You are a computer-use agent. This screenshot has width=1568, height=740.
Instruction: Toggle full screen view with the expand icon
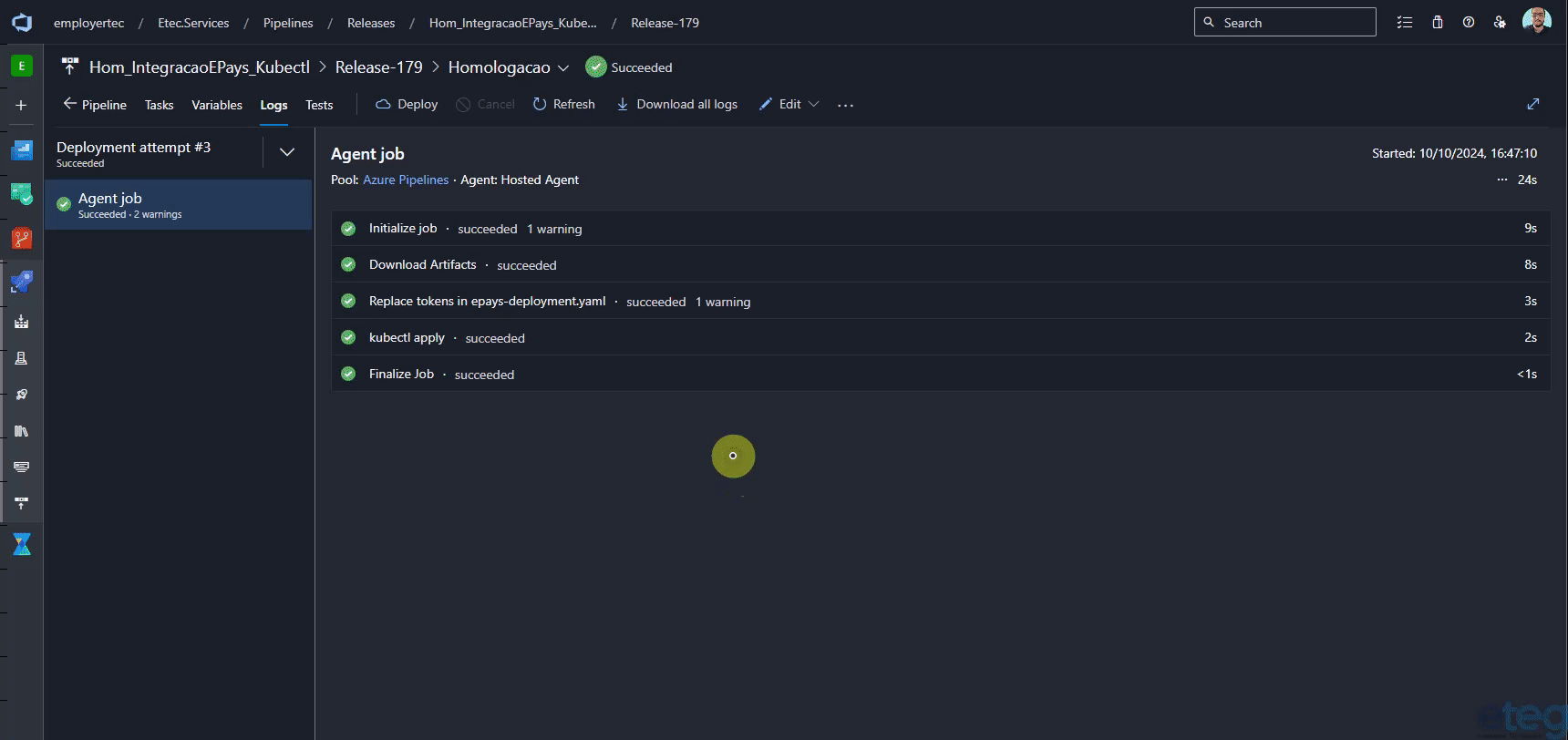pyautogui.click(x=1533, y=104)
